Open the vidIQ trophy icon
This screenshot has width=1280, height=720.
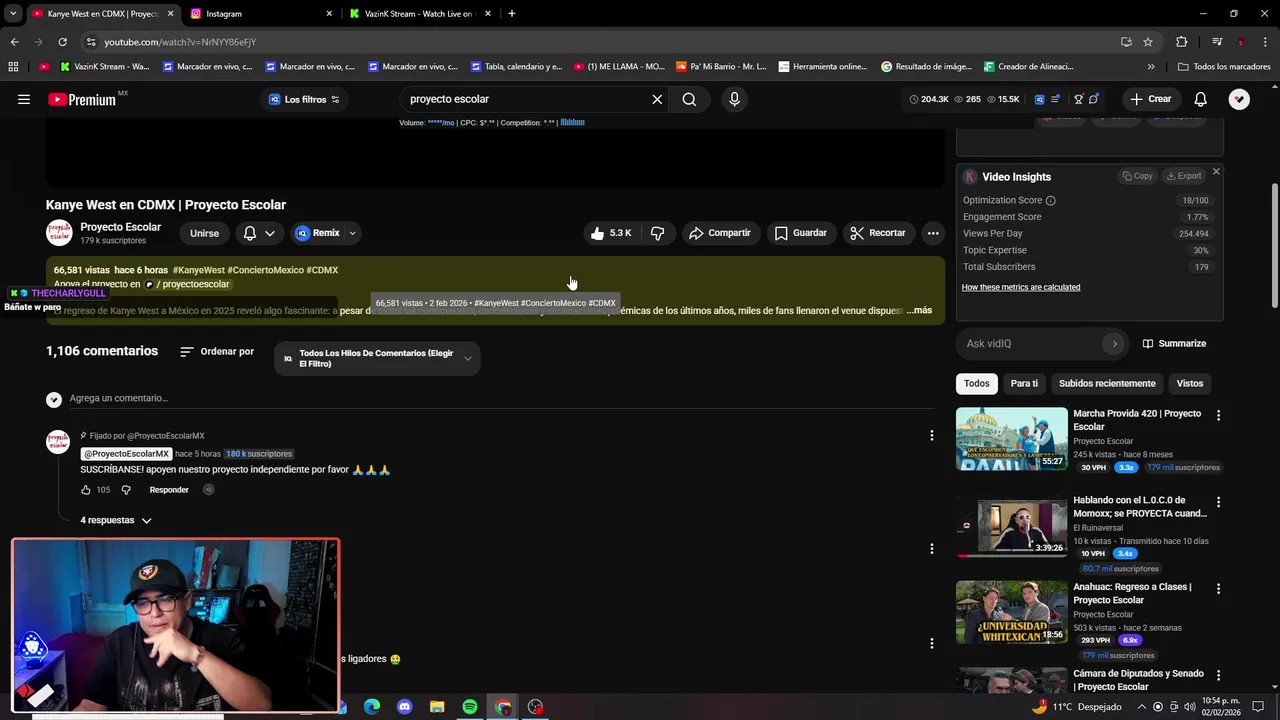1078,99
